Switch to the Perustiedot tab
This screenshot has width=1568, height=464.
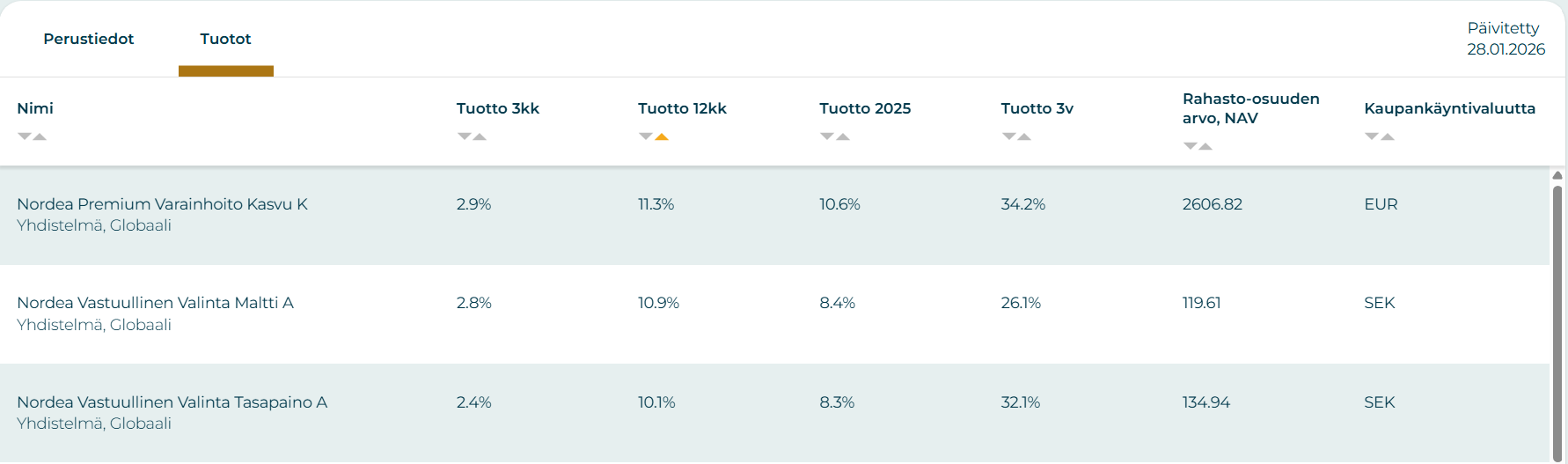(89, 39)
